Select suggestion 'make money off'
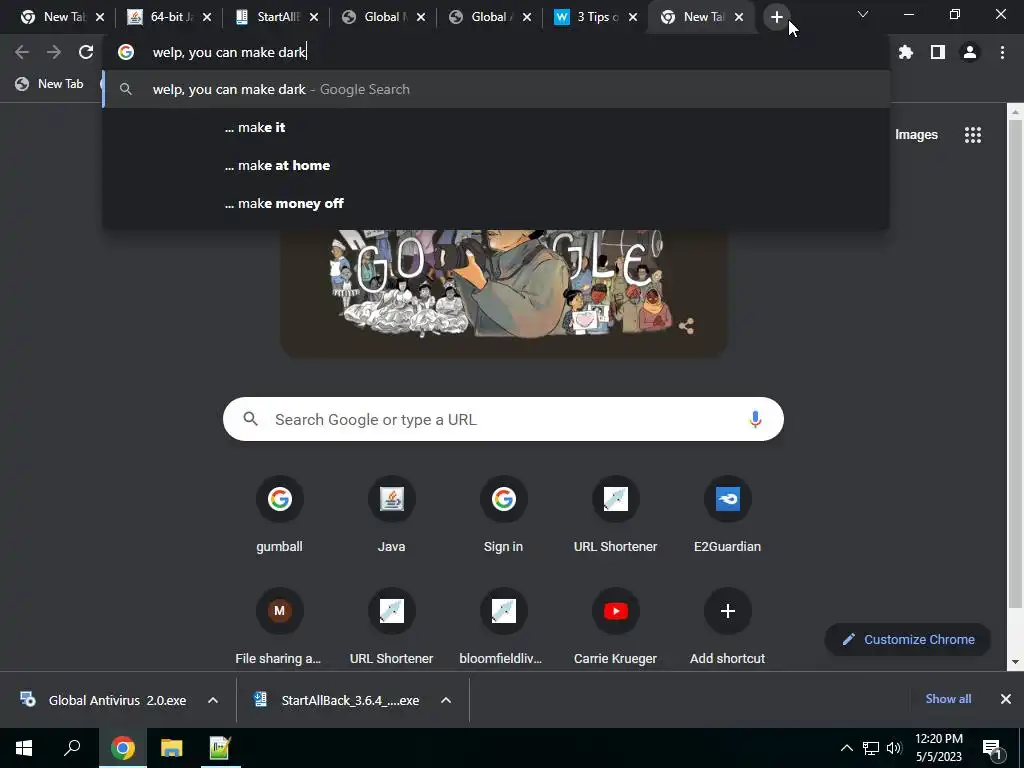The height and width of the screenshot is (768, 1024). coord(496,203)
